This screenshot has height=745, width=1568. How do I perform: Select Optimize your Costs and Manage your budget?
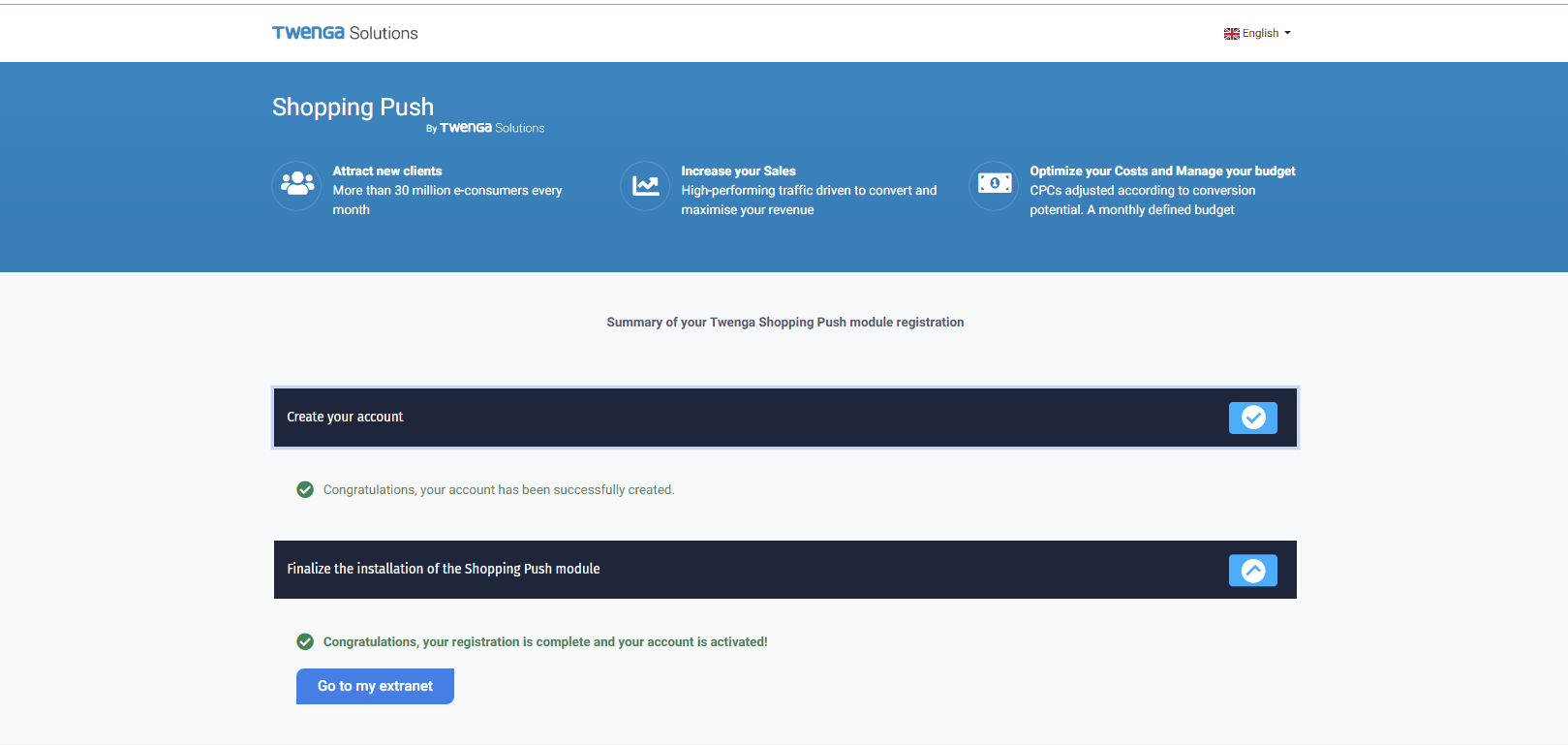[x=1162, y=171]
